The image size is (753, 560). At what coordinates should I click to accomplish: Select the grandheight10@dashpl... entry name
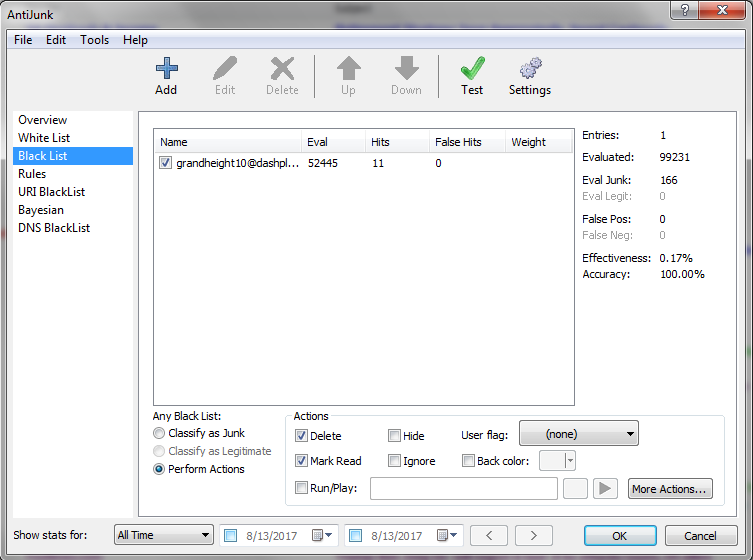point(238,163)
